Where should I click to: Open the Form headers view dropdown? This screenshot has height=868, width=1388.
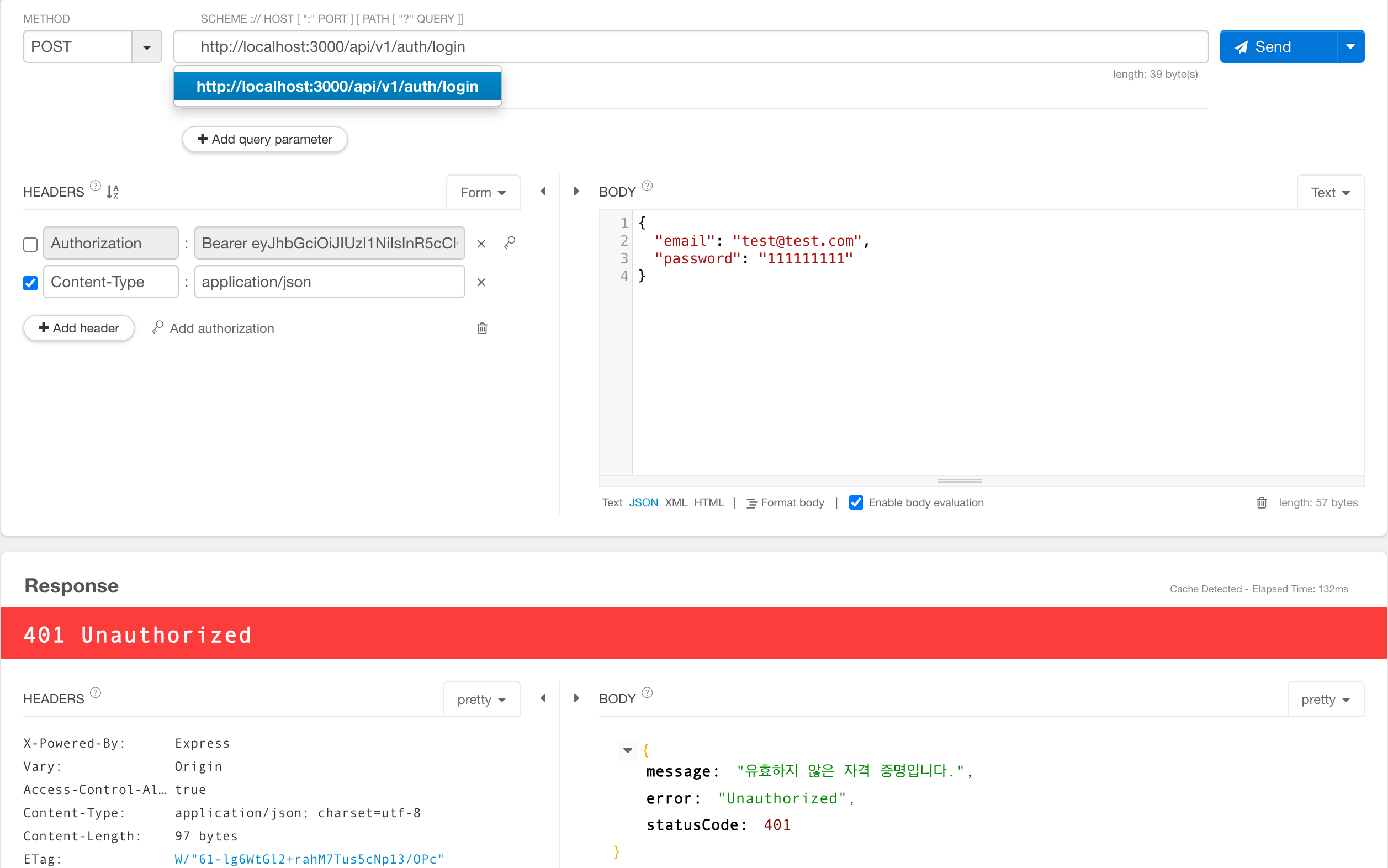pyautogui.click(x=483, y=192)
